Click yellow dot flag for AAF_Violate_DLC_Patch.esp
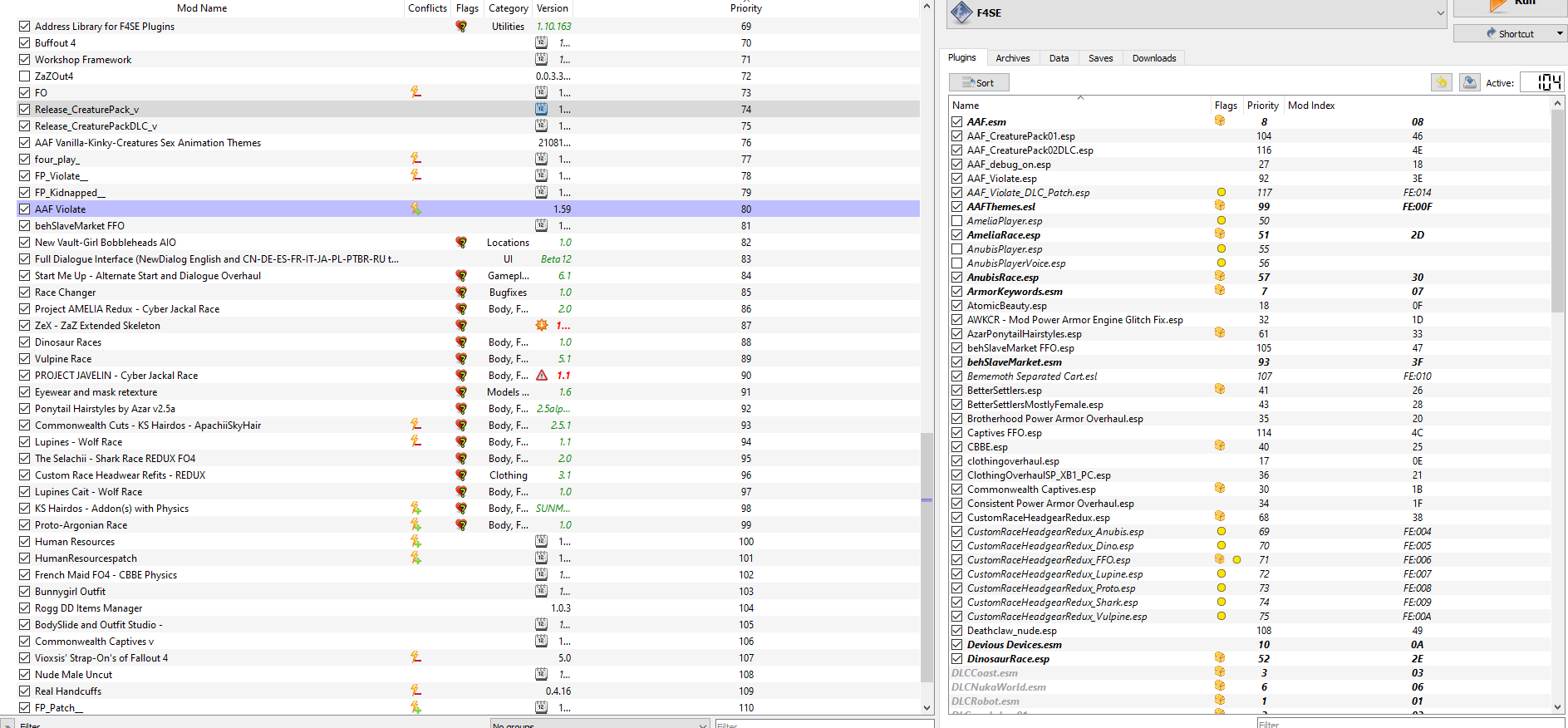This screenshot has height=728, width=1568. pyautogui.click(x=1221, y=192)
